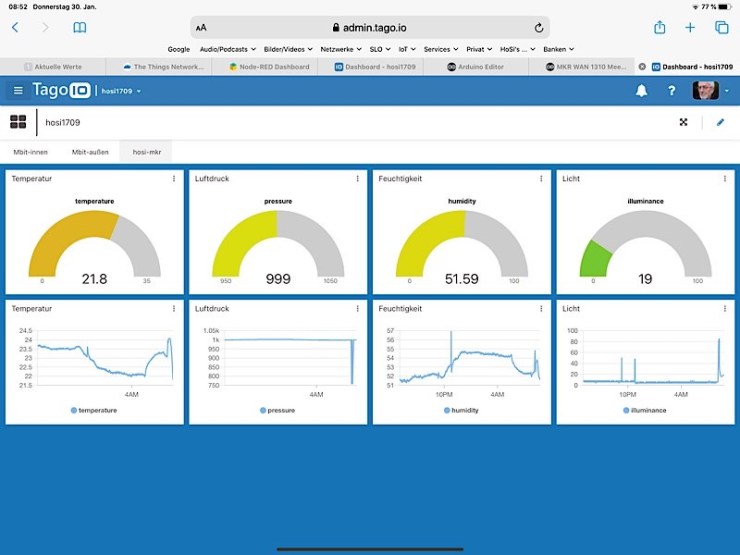Toggle humidity series in chart legend

pyautogui.click(x=461, y=410)
